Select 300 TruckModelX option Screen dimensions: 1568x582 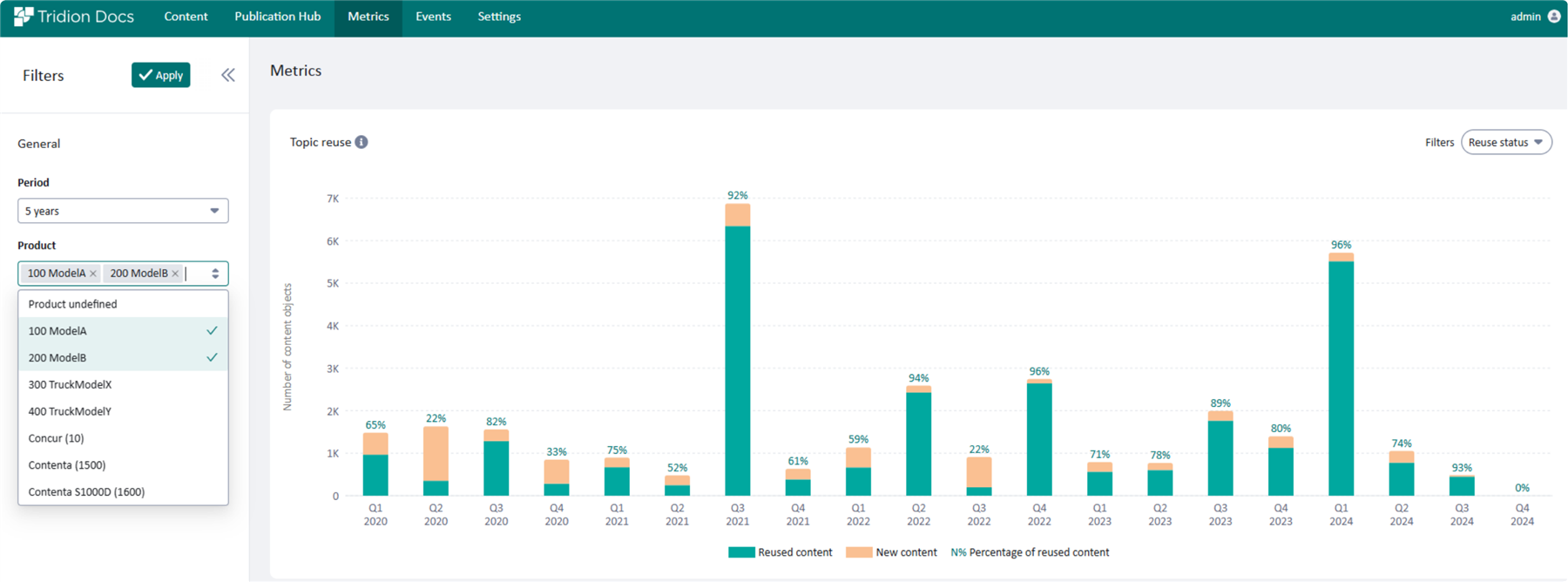tap(123, 385)
